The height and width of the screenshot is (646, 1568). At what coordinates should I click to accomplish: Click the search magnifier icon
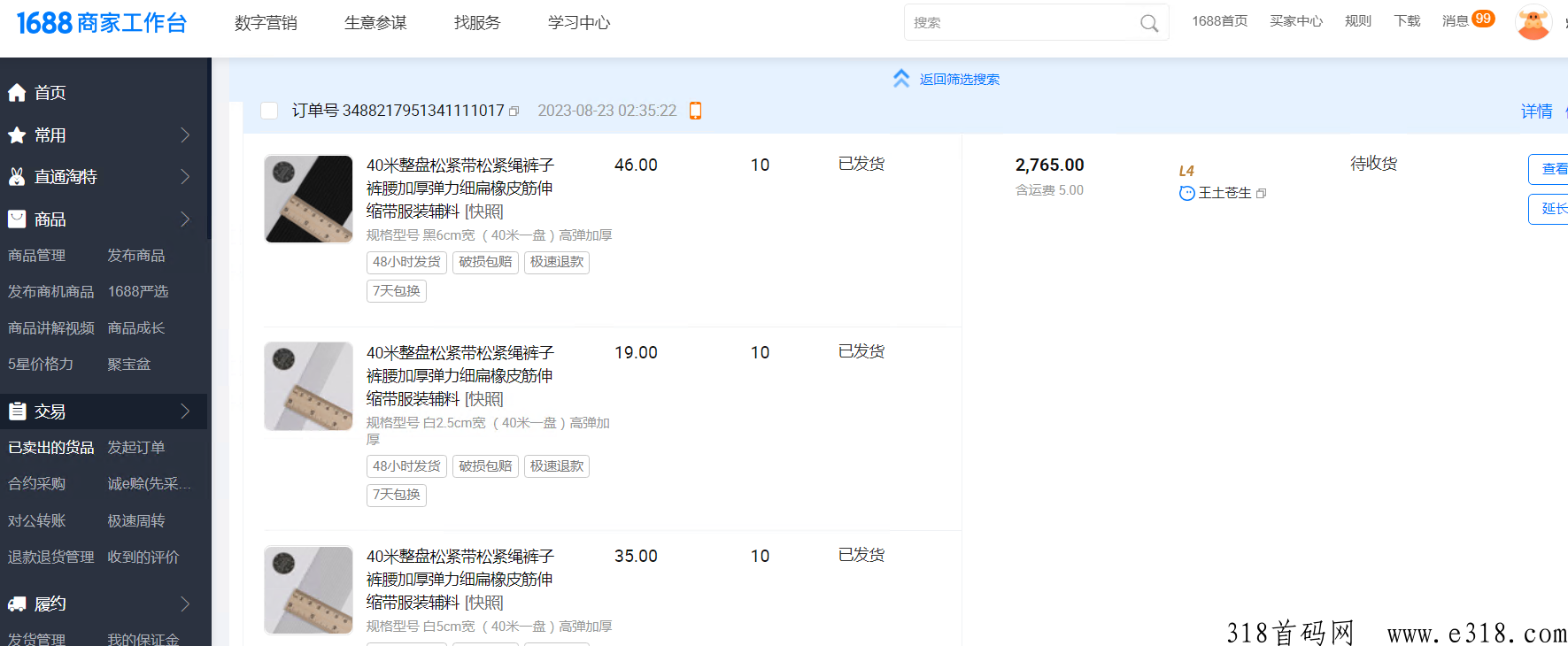tap(1148, 24)
